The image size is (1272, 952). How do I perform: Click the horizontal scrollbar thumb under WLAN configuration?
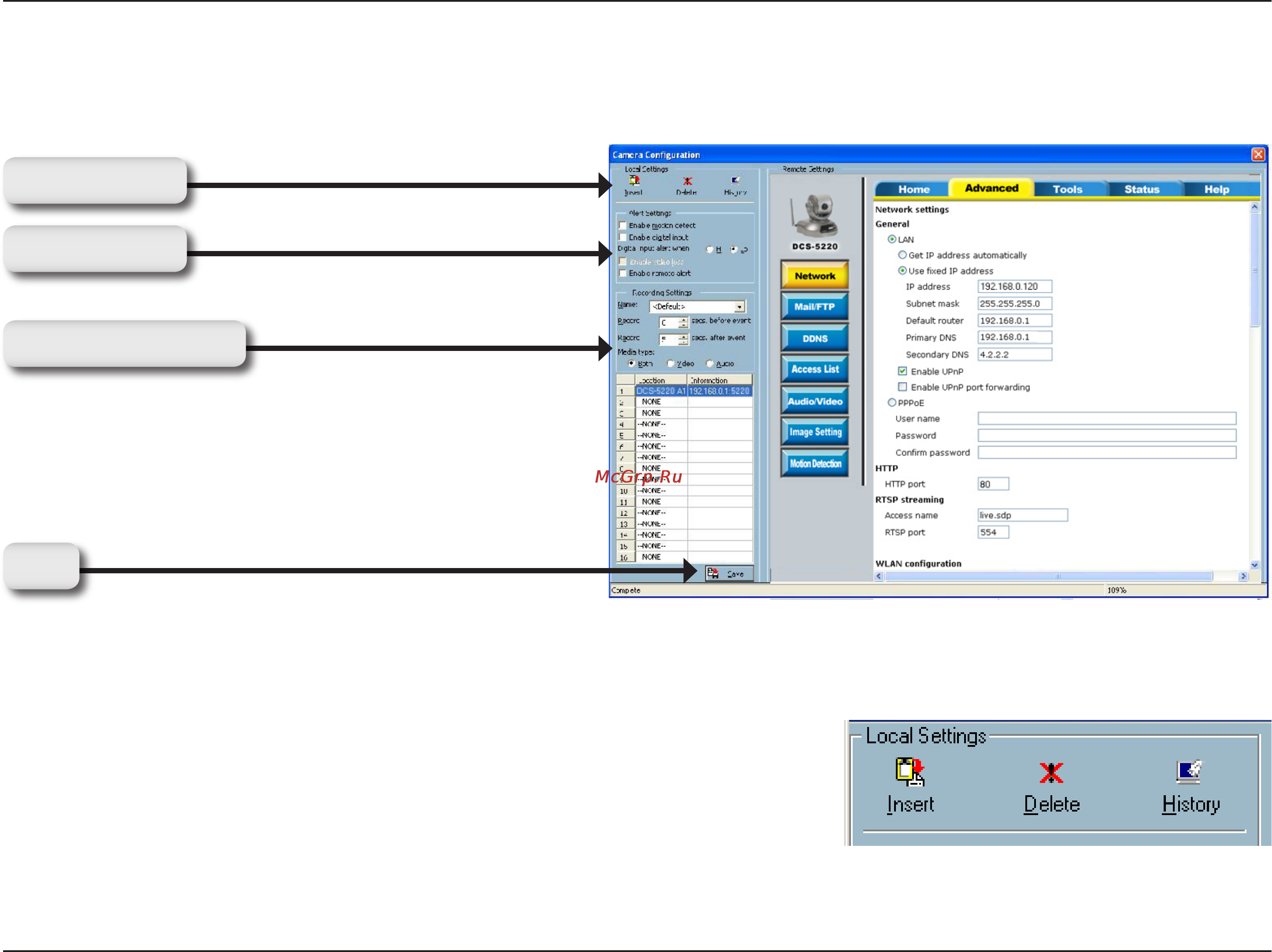click(x=1050, y=576)
